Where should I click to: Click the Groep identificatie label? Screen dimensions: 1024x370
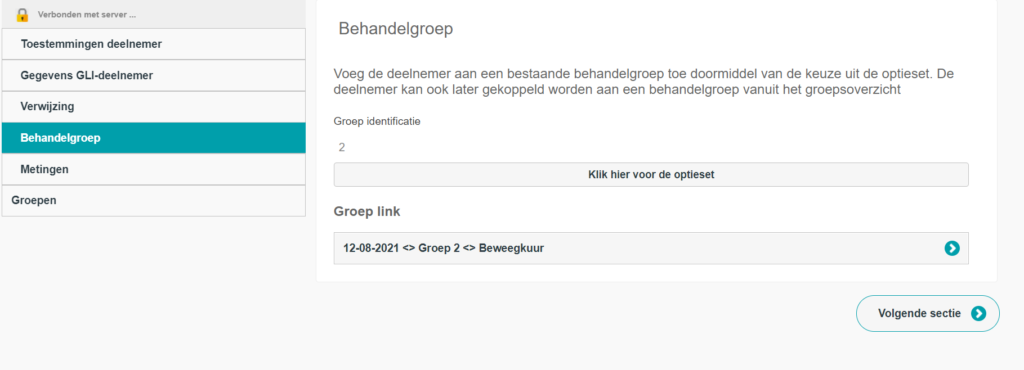pyautogui.click(x=377, y=121)
